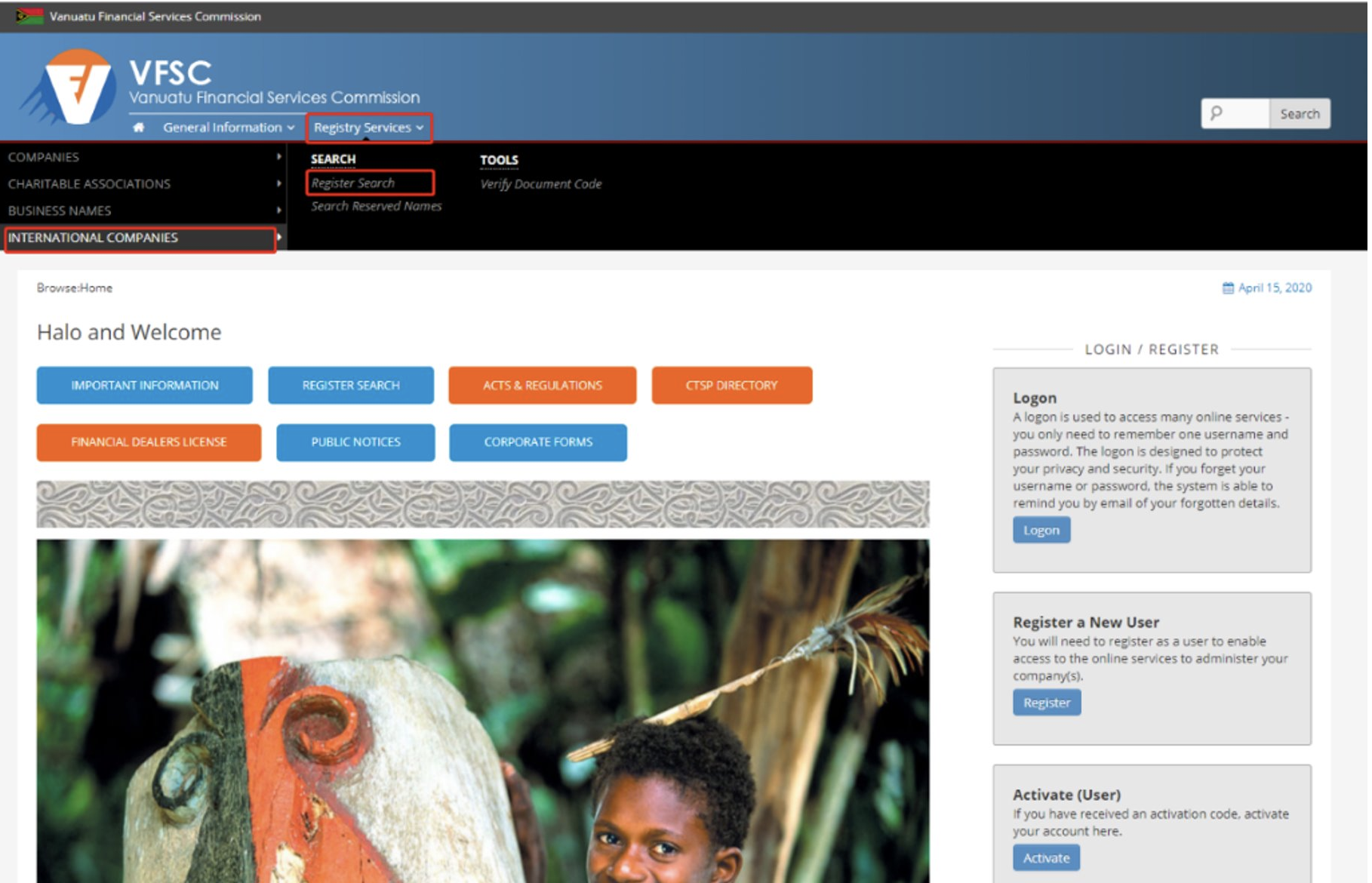Expand the BUSINESS NAMES submenu arrow
This screenshot has width=1372, height=883.
pyautogui.click(x=279, y=211)
